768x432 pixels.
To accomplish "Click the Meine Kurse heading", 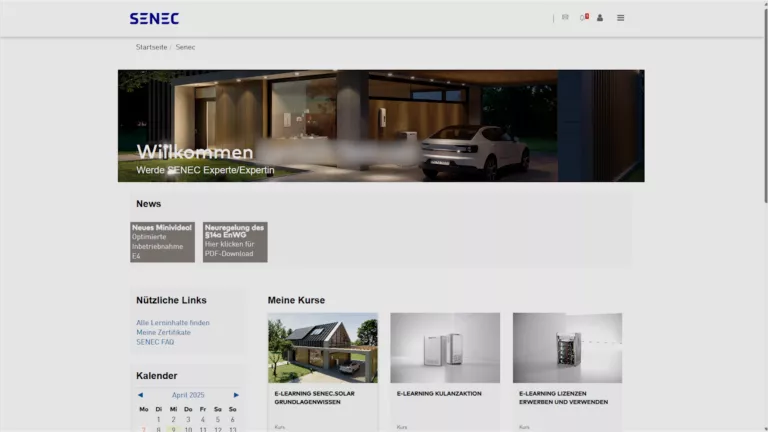I will [x=296, y=300].
